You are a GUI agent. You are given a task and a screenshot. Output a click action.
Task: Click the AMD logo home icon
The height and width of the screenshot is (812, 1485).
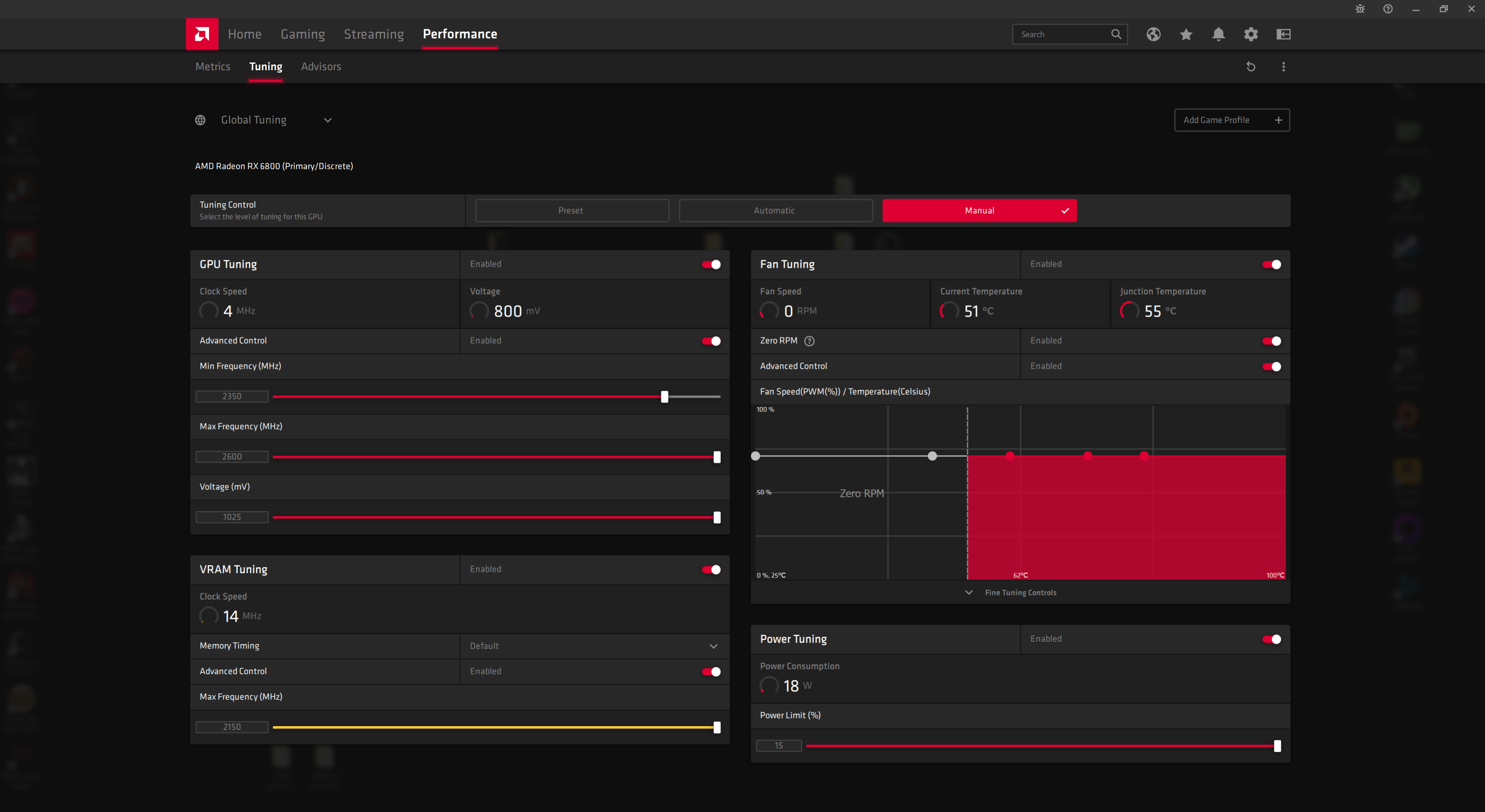202,34
